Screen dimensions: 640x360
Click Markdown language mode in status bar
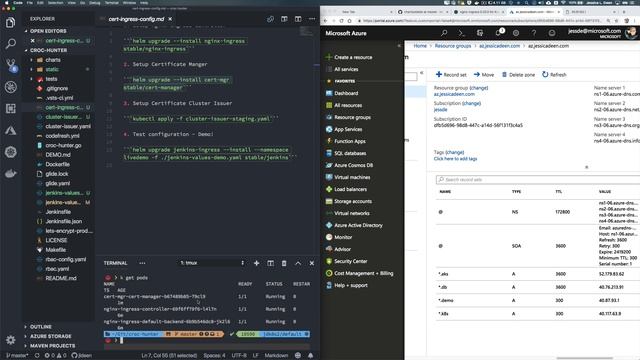[276, 356]
